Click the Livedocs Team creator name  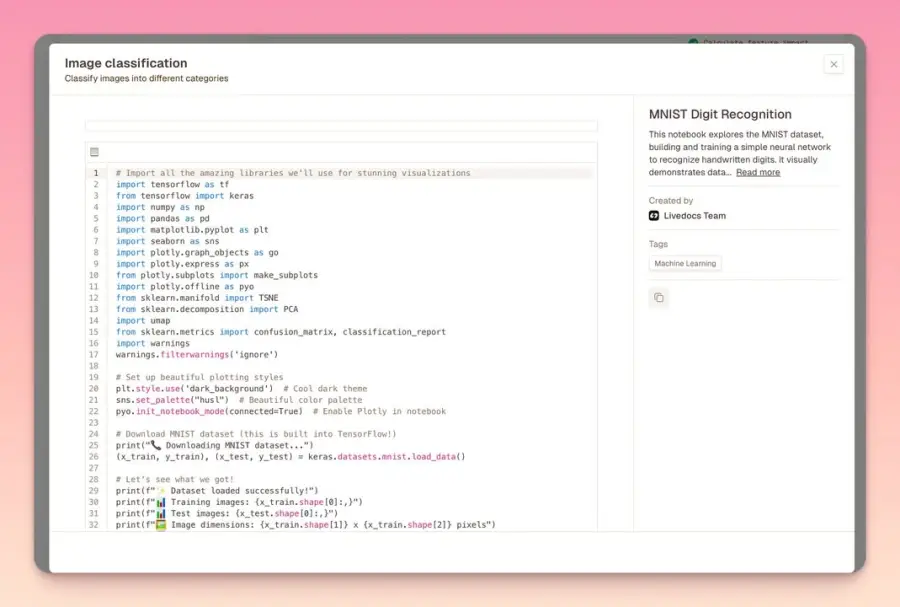695,216
